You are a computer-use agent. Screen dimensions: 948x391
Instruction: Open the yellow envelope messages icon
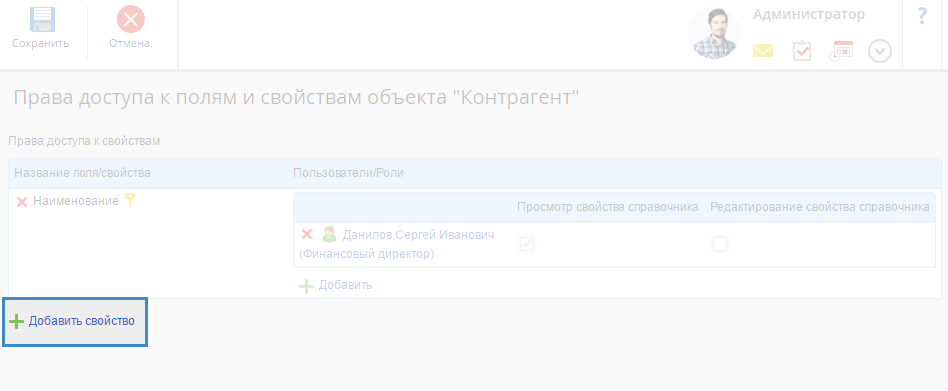(x=763, y=51)
